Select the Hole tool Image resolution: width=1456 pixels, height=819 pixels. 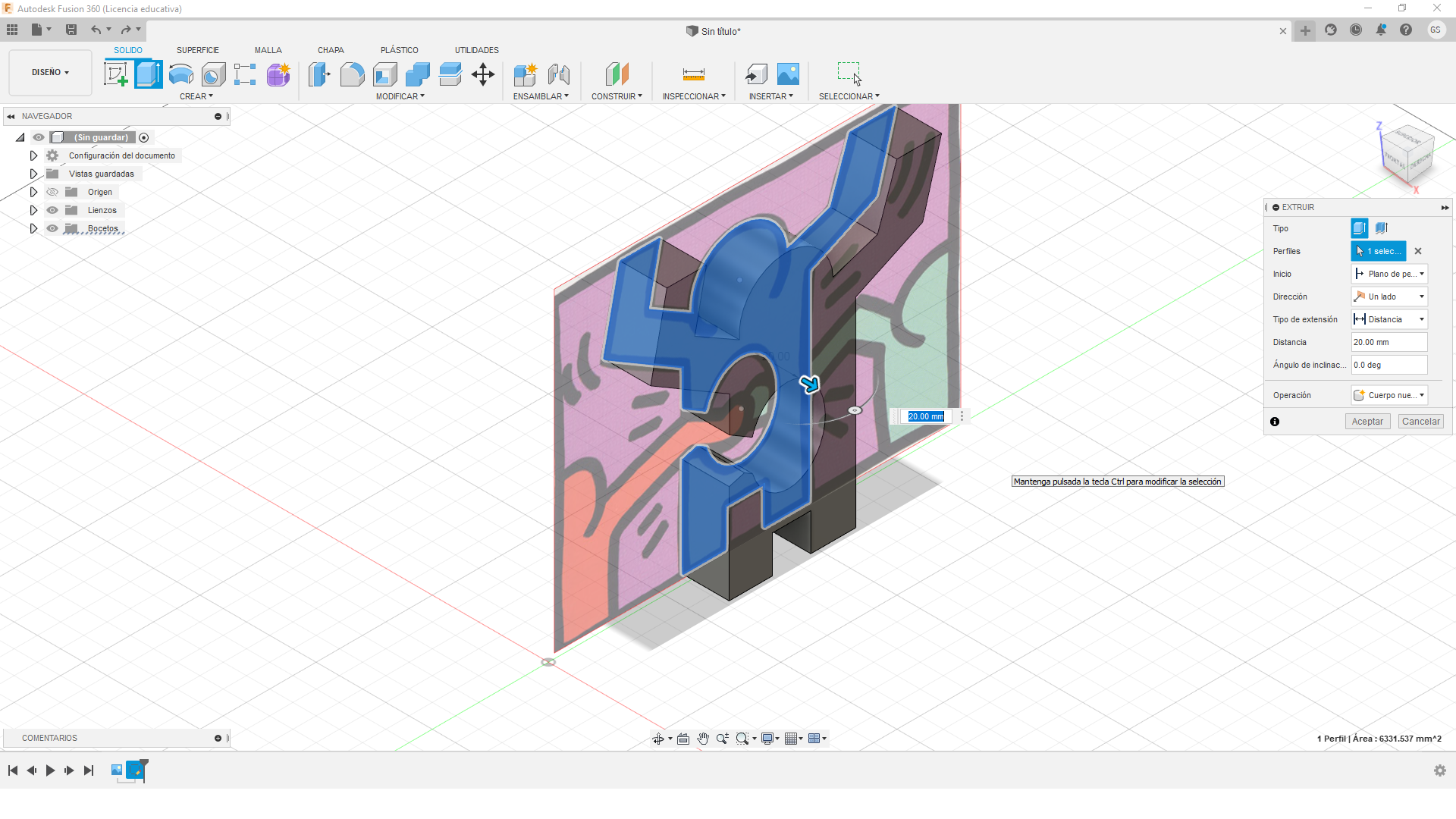pyautogui.click(x=214, y=74)
